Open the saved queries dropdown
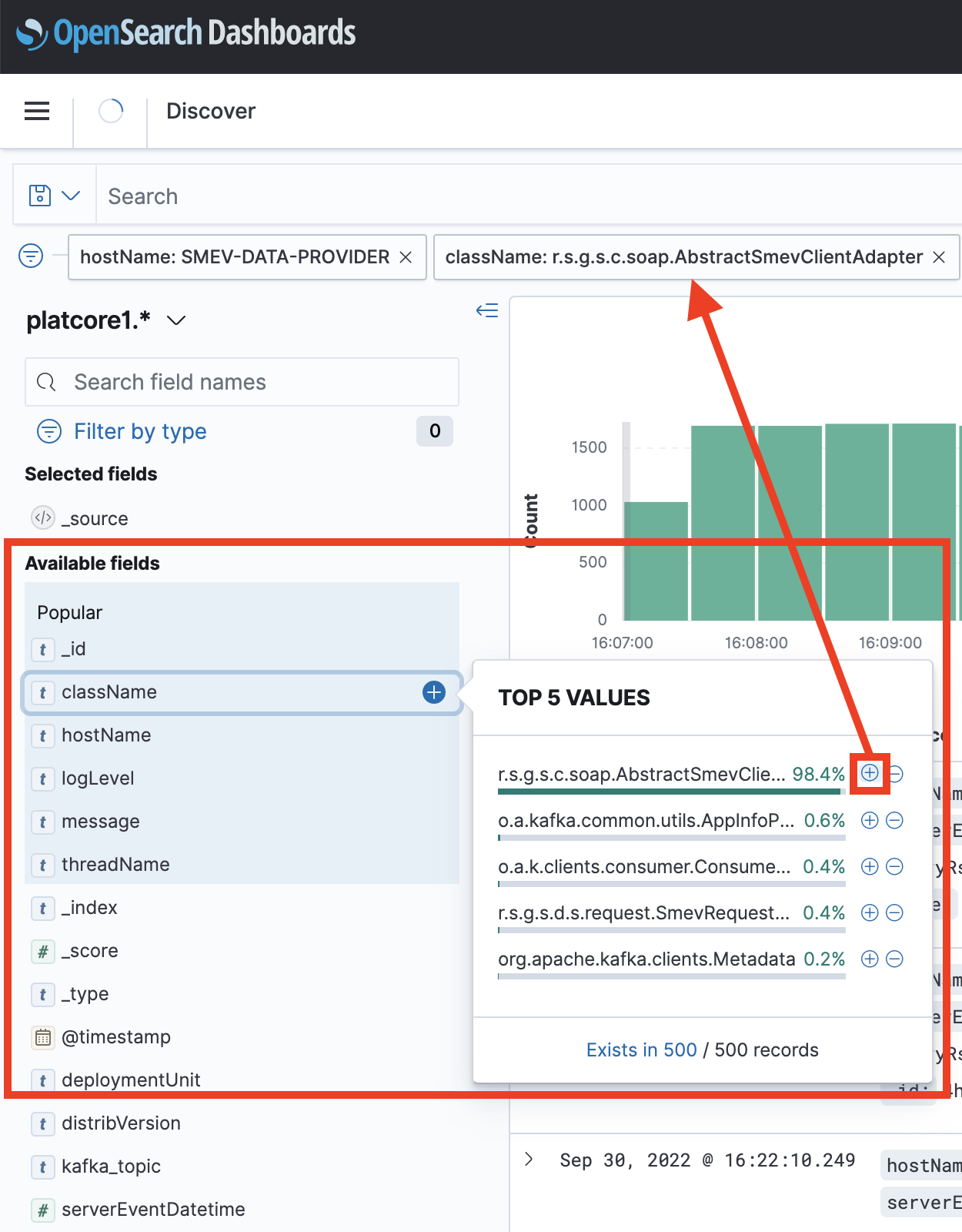The height and width of the screenshot is (1232, 962). pyautogui.click(x=54, y=196)
